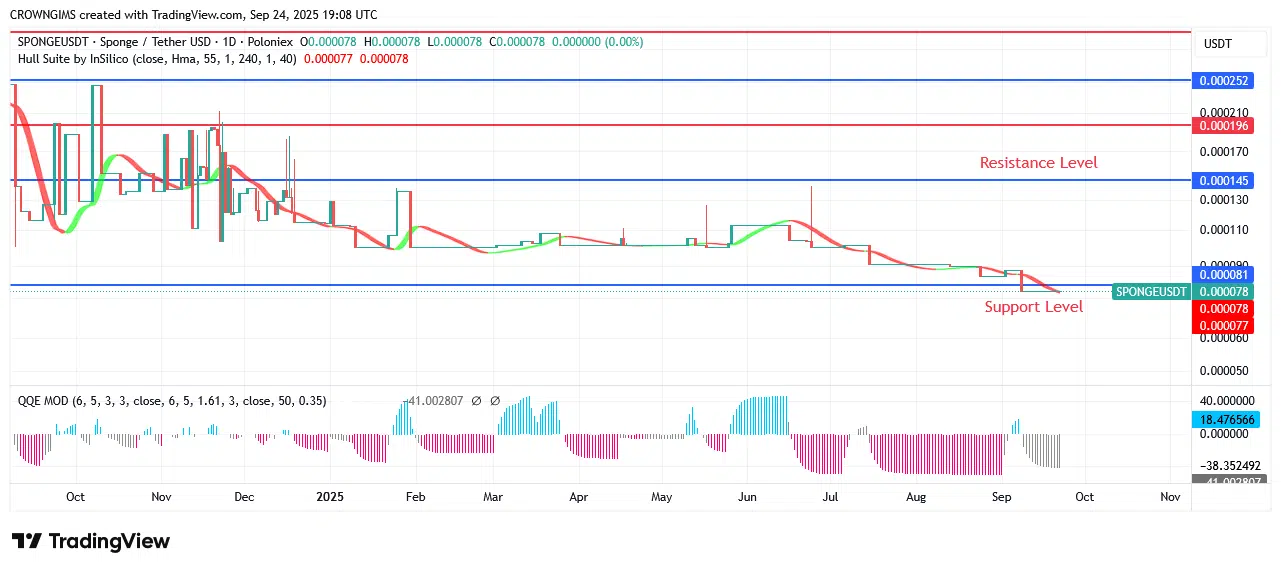Click the red 0.000077 Hull price label
This screenshot has width=1281, height=571.
[1225, 325]
